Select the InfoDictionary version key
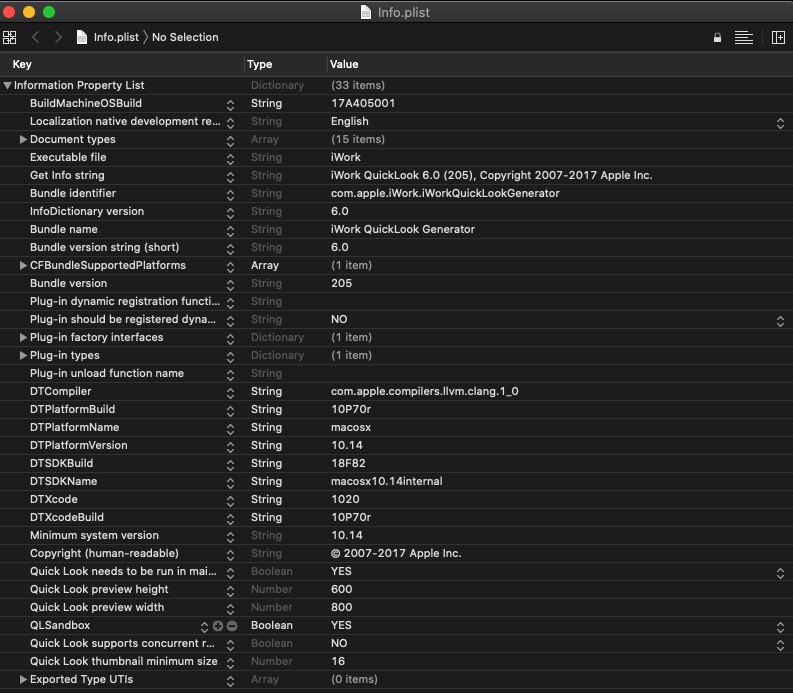Image resolution: width=793 pixels, height=693 pixels. click(x=87, y=211)
